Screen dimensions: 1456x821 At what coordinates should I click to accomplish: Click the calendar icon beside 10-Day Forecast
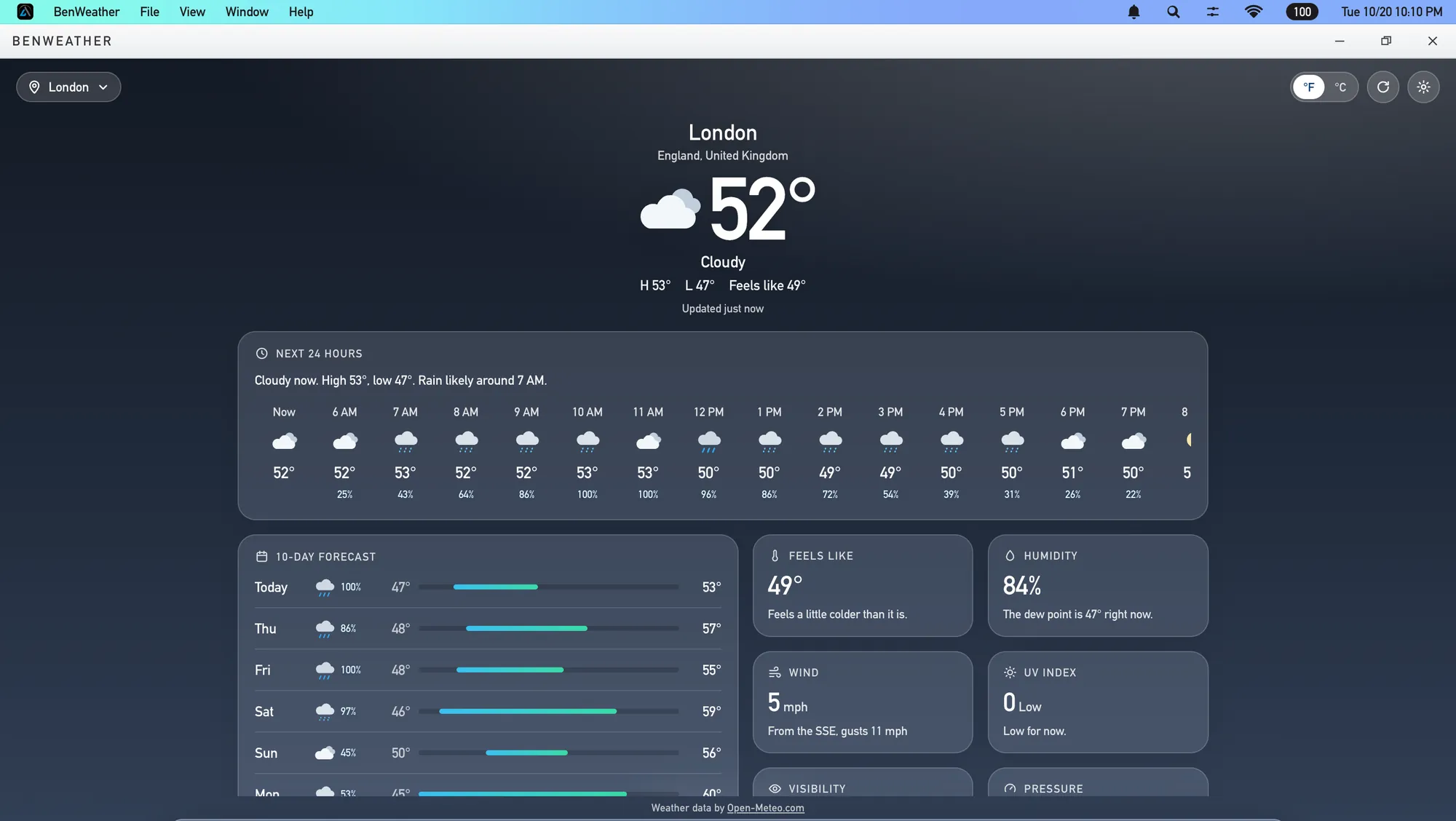pos(261,557)
